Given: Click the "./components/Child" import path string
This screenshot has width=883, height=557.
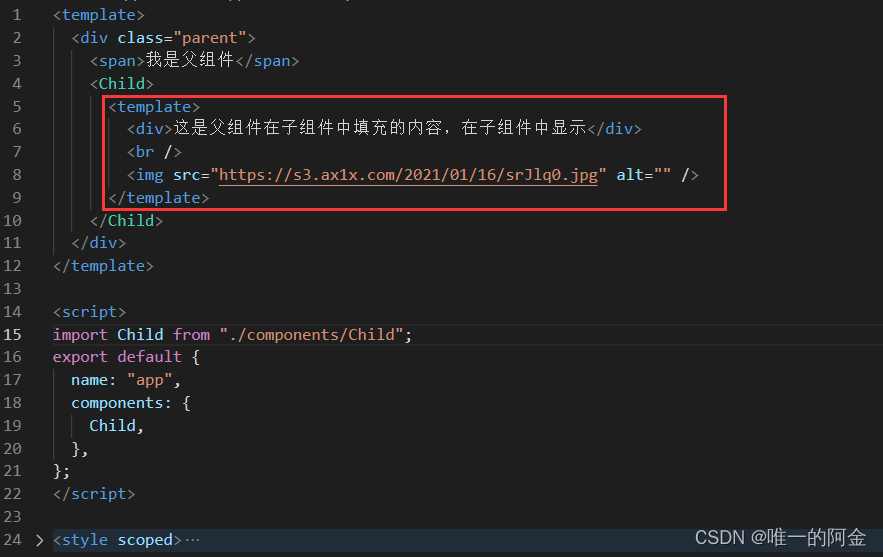Looking at the screenshot, I should [x=311, y=335].
